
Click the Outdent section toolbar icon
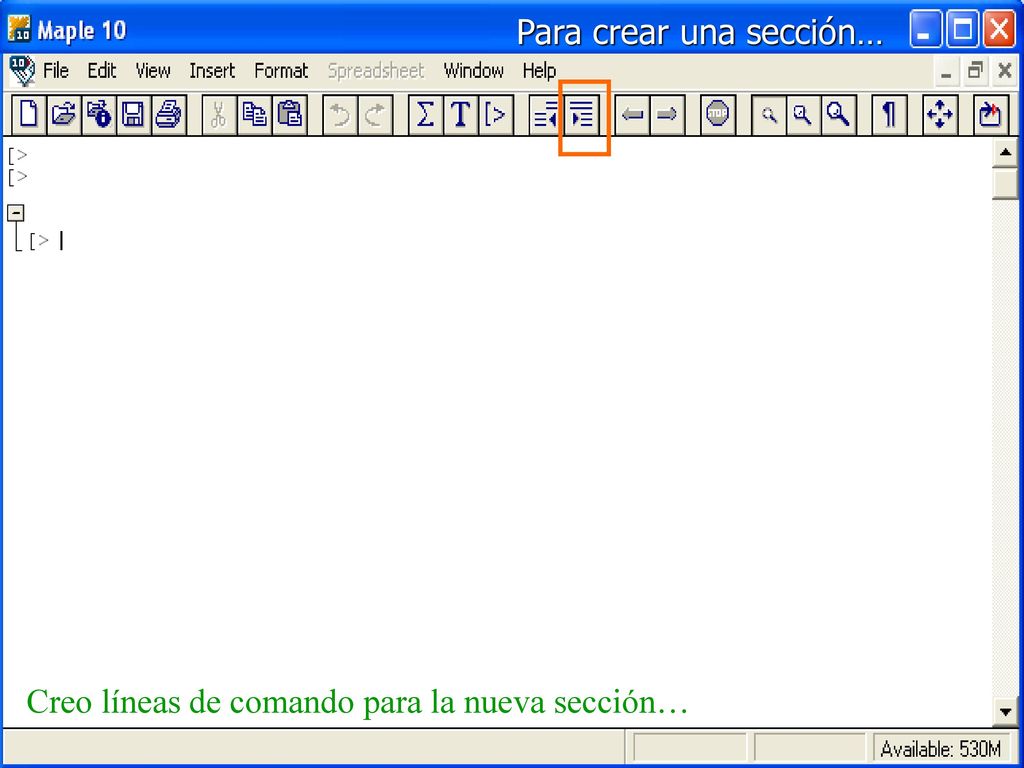545,115
